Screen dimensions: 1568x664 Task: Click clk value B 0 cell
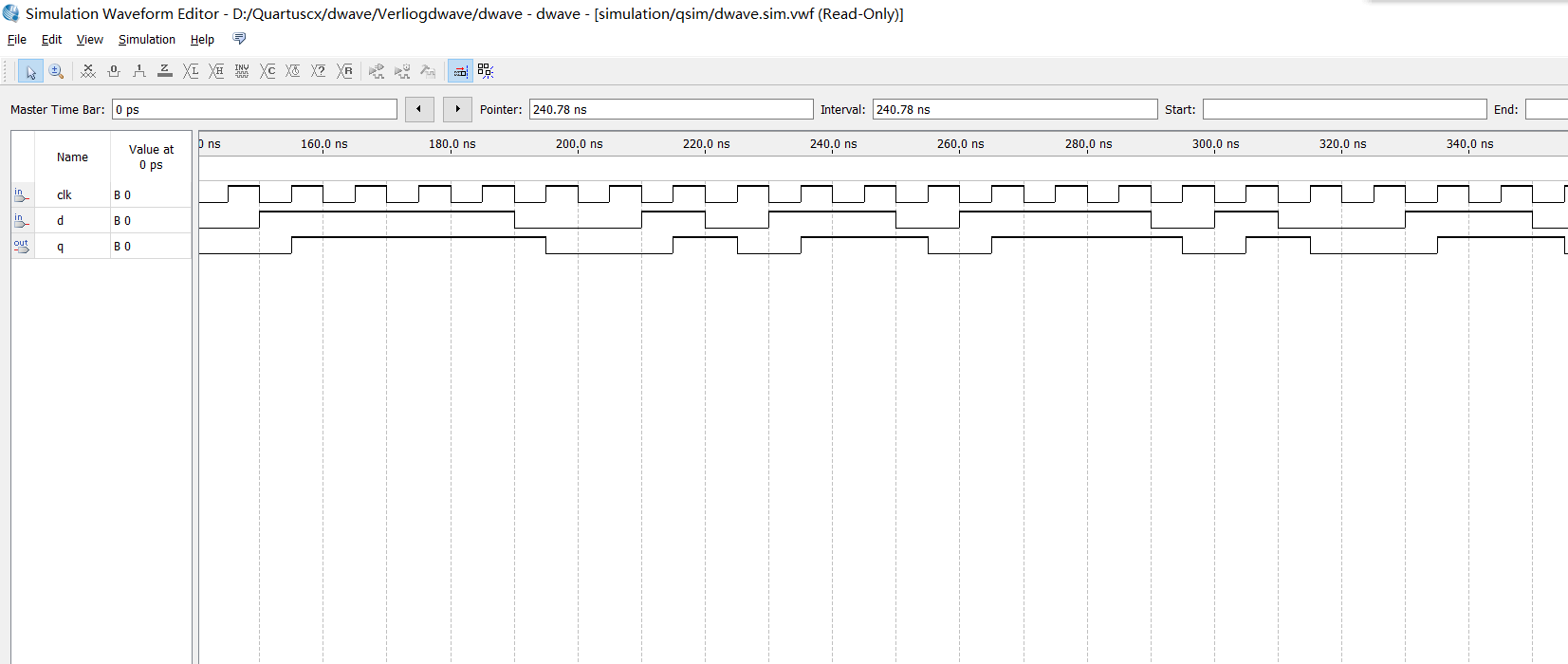pyautogui.click(x=151, y=194)
